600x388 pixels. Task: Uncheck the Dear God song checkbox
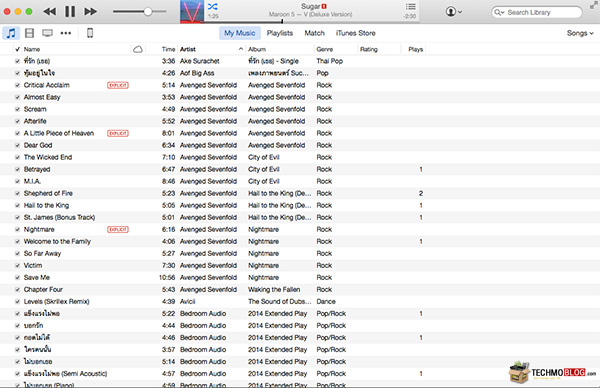pos(17,145)
